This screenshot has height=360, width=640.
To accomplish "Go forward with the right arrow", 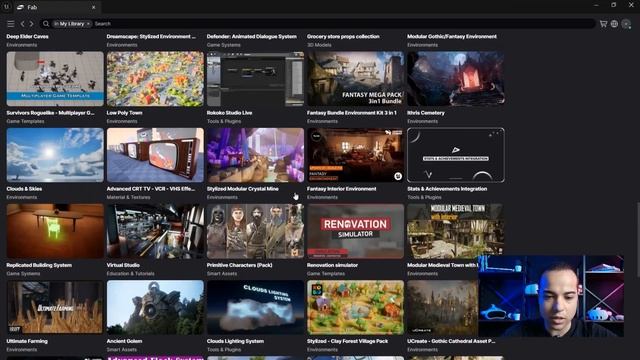I will tap(31, 24).
